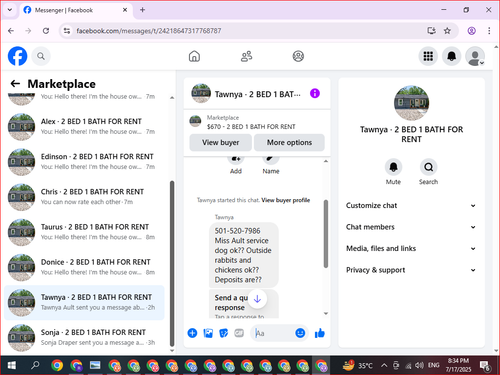Image resolution: width=500 pixels, height=375 pixels.
Task: Choose a sticker icon in composer
Action: (x=224, y=333)
